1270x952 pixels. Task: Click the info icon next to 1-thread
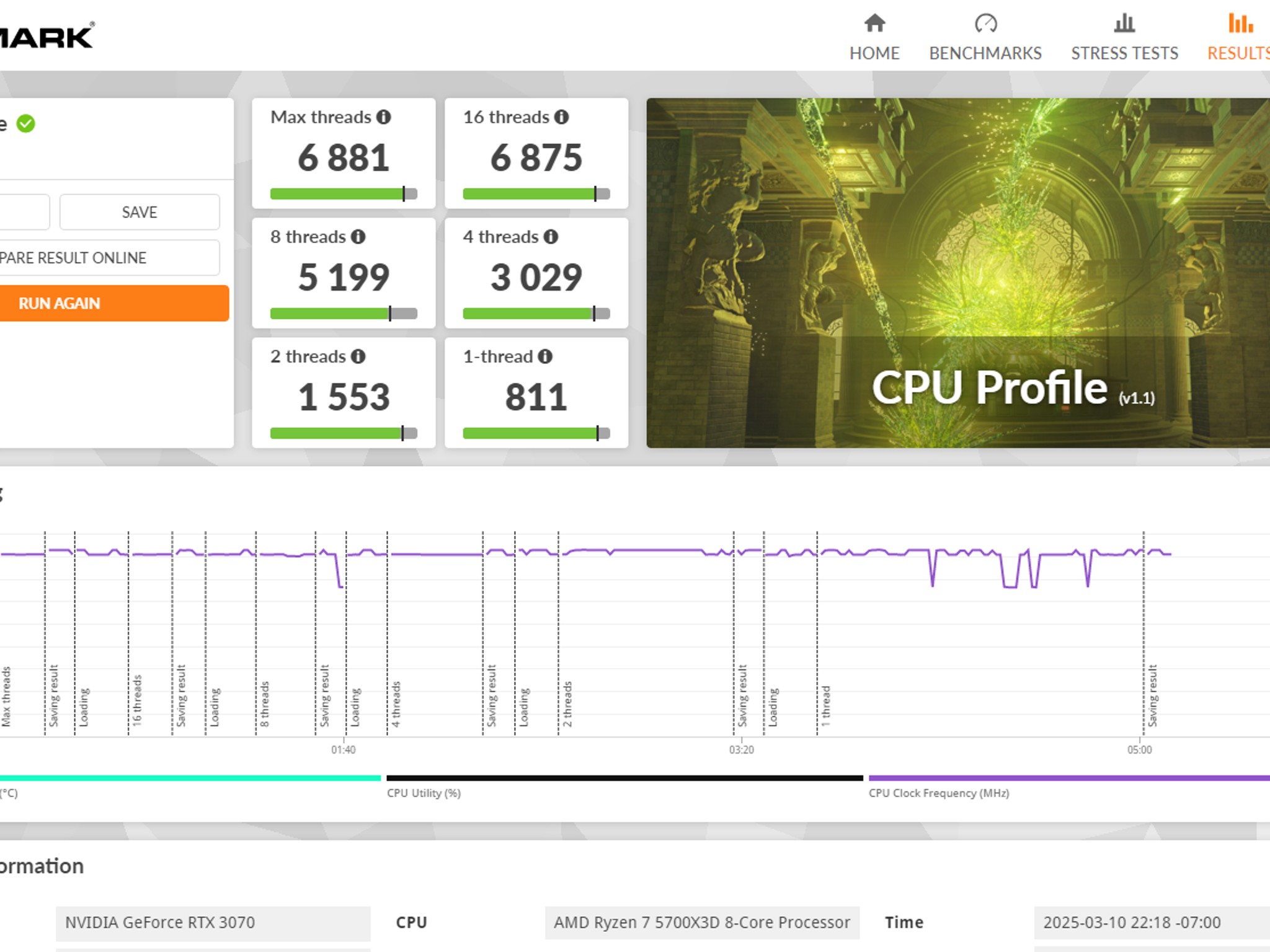(x=545, y=356)
